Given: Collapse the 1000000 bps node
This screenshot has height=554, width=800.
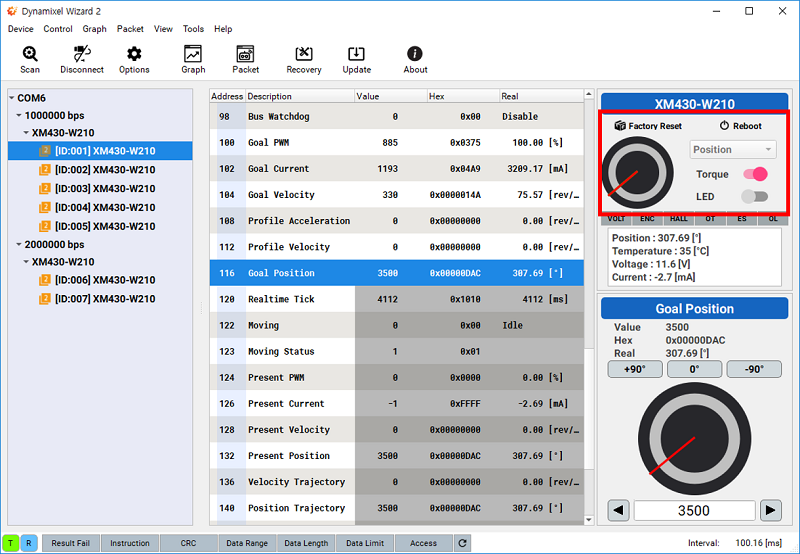Looking at the screenshot, I should click(19, 115).
